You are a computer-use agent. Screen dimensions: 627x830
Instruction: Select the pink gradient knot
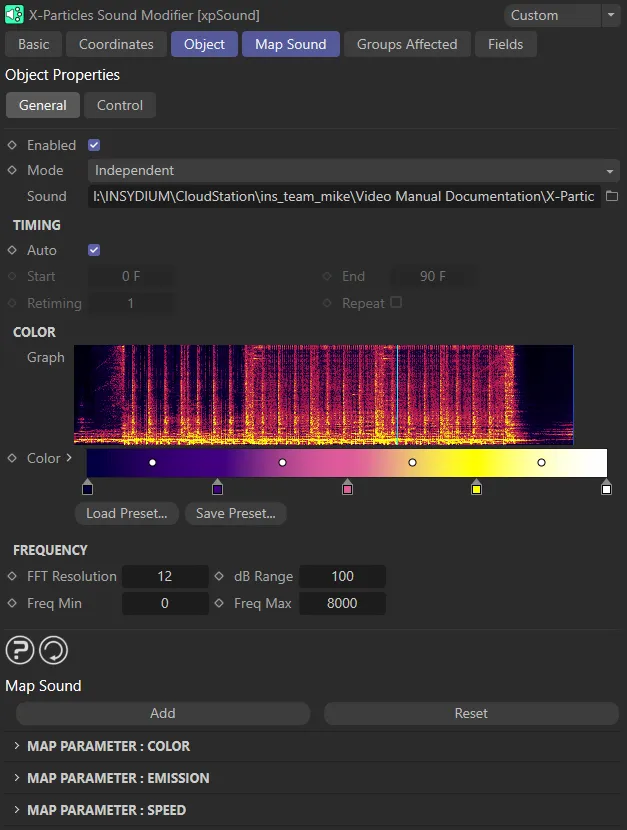[x=347, y=487]
